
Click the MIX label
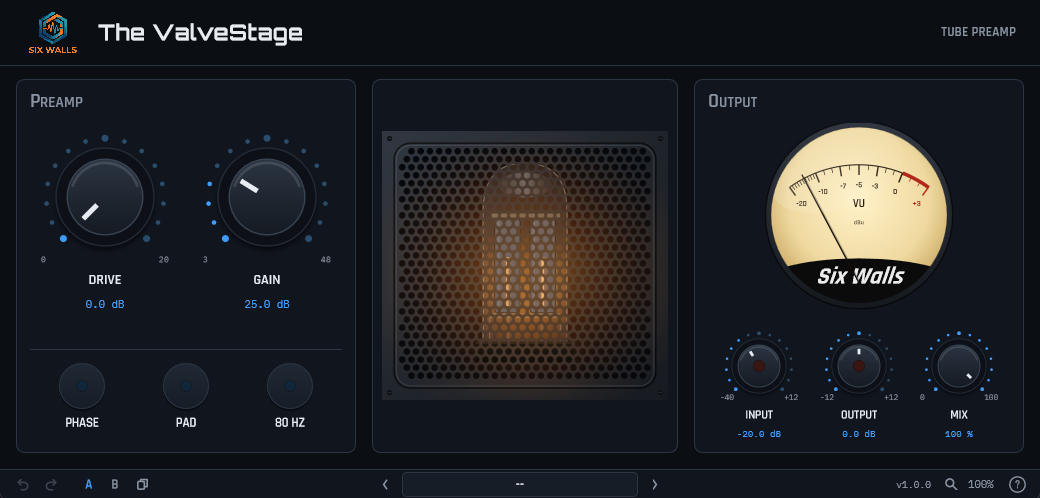pos(958,415)
